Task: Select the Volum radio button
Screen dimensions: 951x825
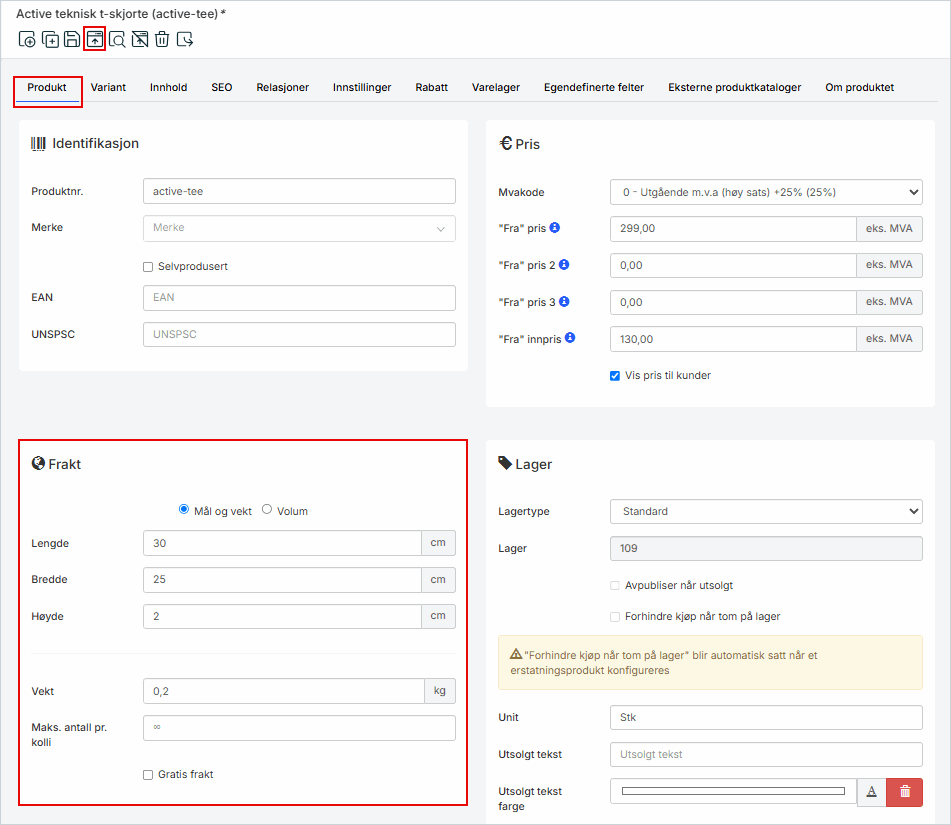Action: tap(267, 510)
